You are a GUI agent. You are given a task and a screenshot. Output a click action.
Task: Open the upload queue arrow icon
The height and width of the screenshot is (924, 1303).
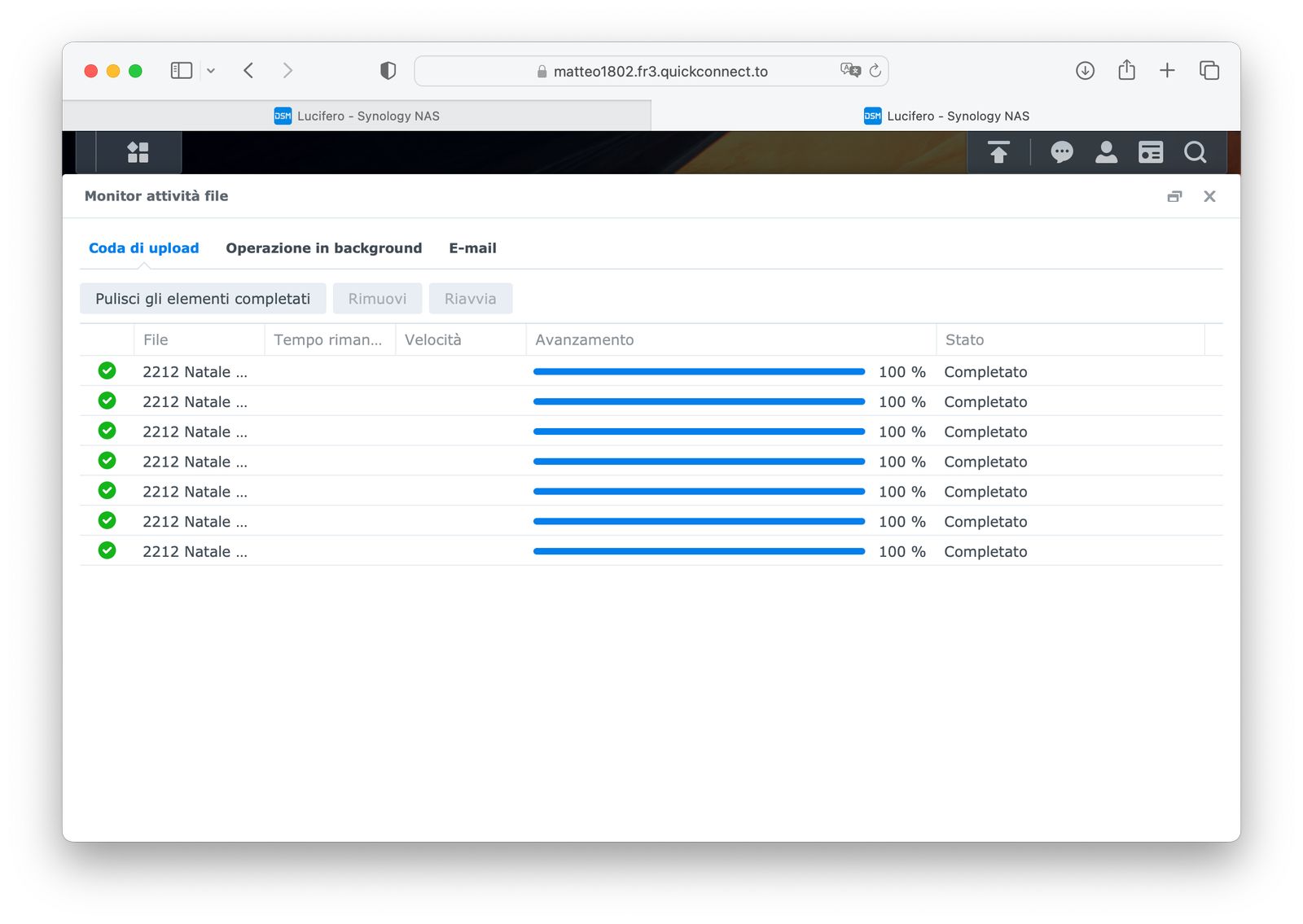tap(998, 152)
